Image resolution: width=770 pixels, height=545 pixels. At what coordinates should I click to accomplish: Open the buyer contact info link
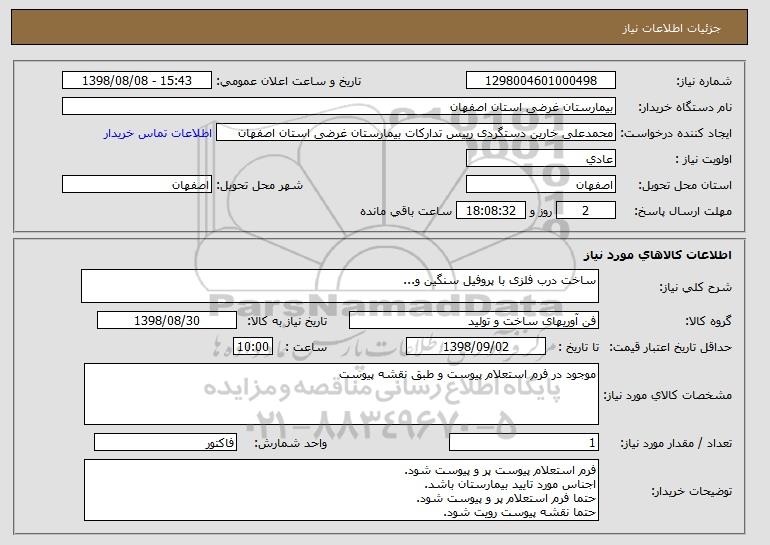pyautogui.click(x=158, y=134)
